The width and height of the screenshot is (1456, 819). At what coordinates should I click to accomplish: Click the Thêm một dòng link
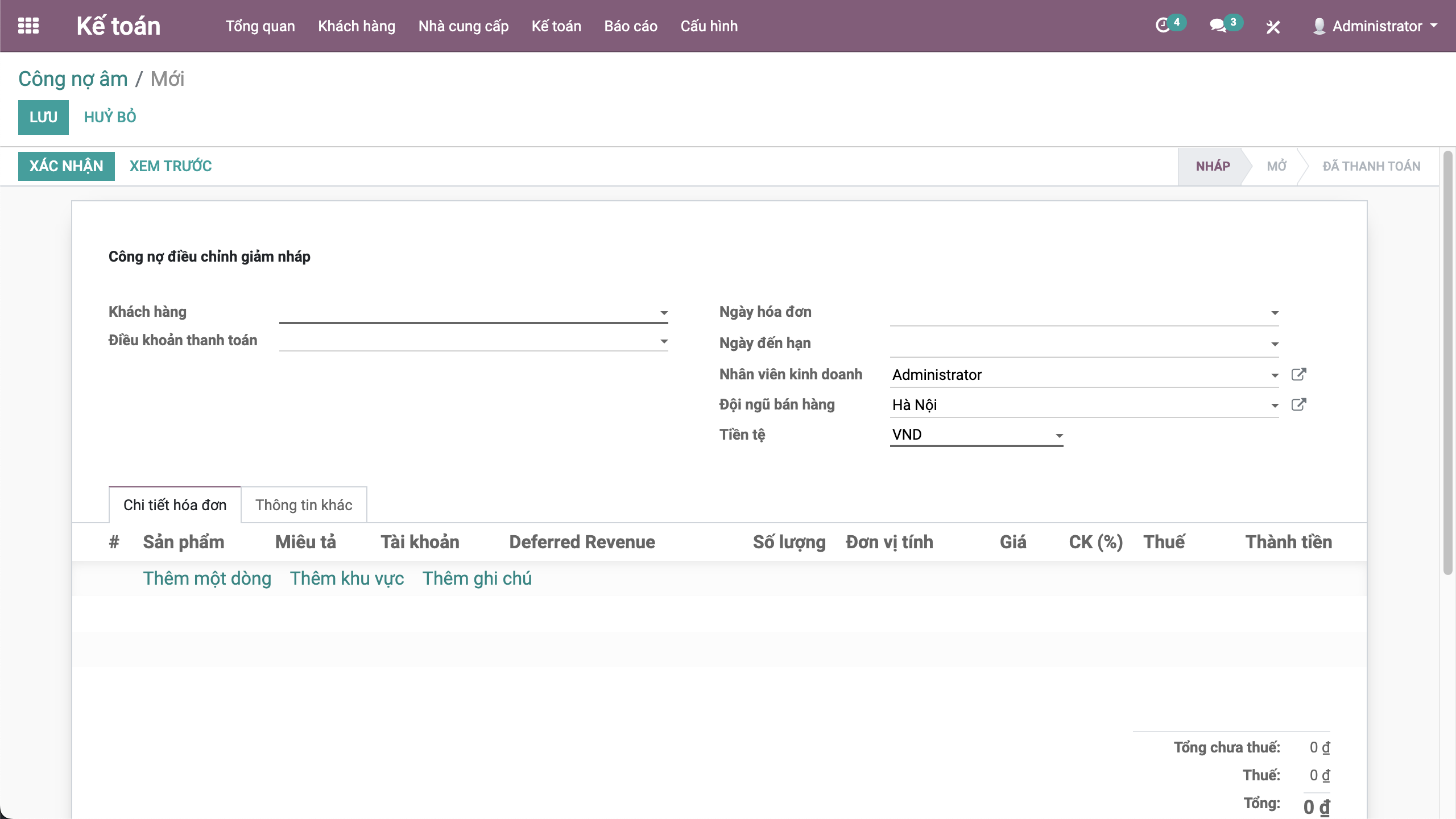207,578
